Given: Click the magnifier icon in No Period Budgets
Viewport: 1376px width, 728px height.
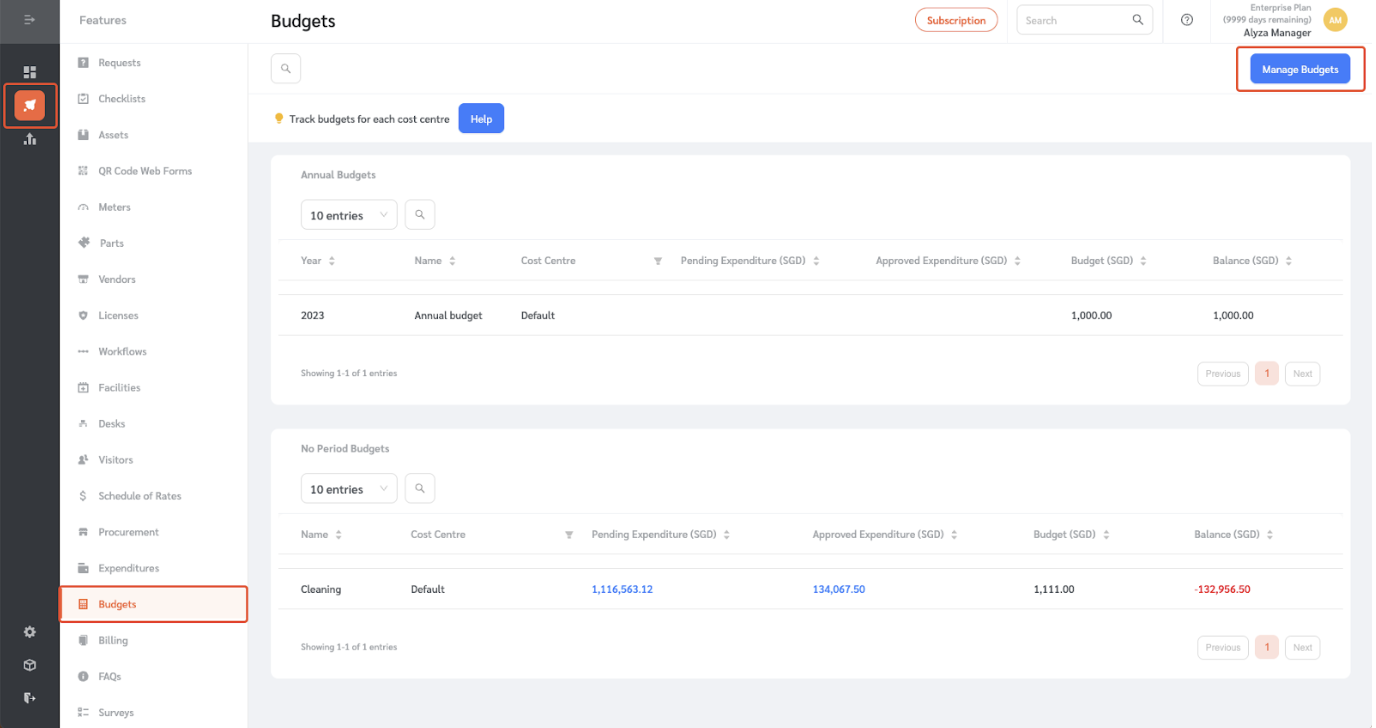Looking at the screenshot, I should coord(419,488).
